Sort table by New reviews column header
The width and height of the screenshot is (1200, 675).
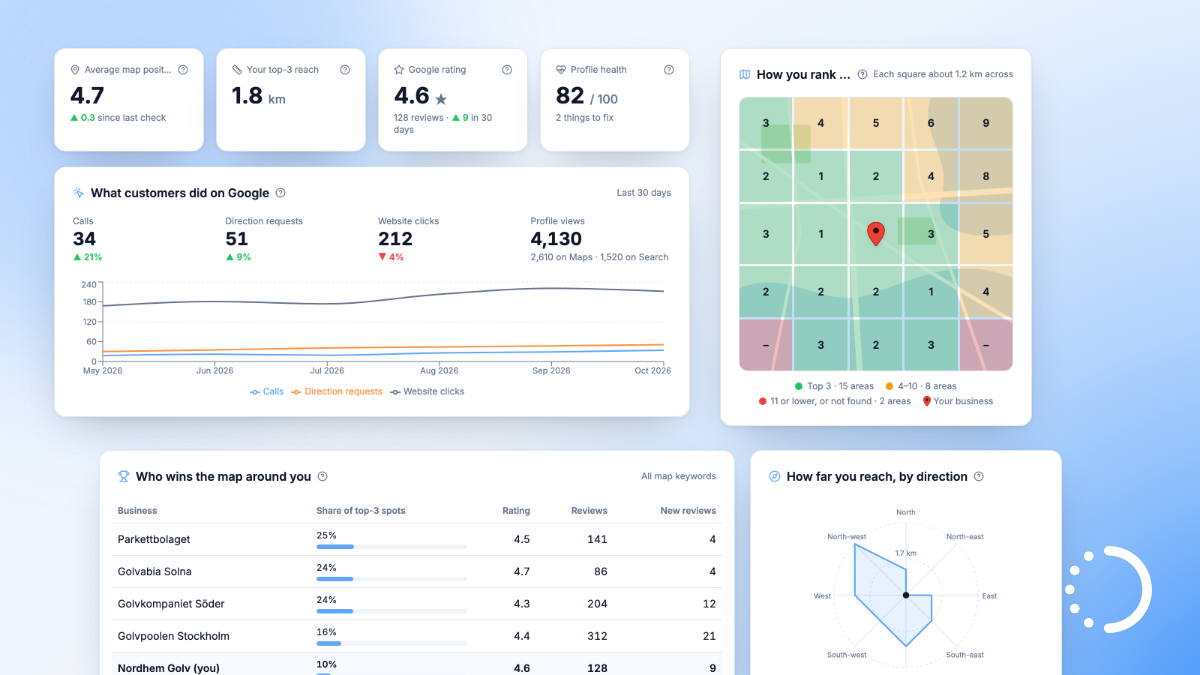688,511
